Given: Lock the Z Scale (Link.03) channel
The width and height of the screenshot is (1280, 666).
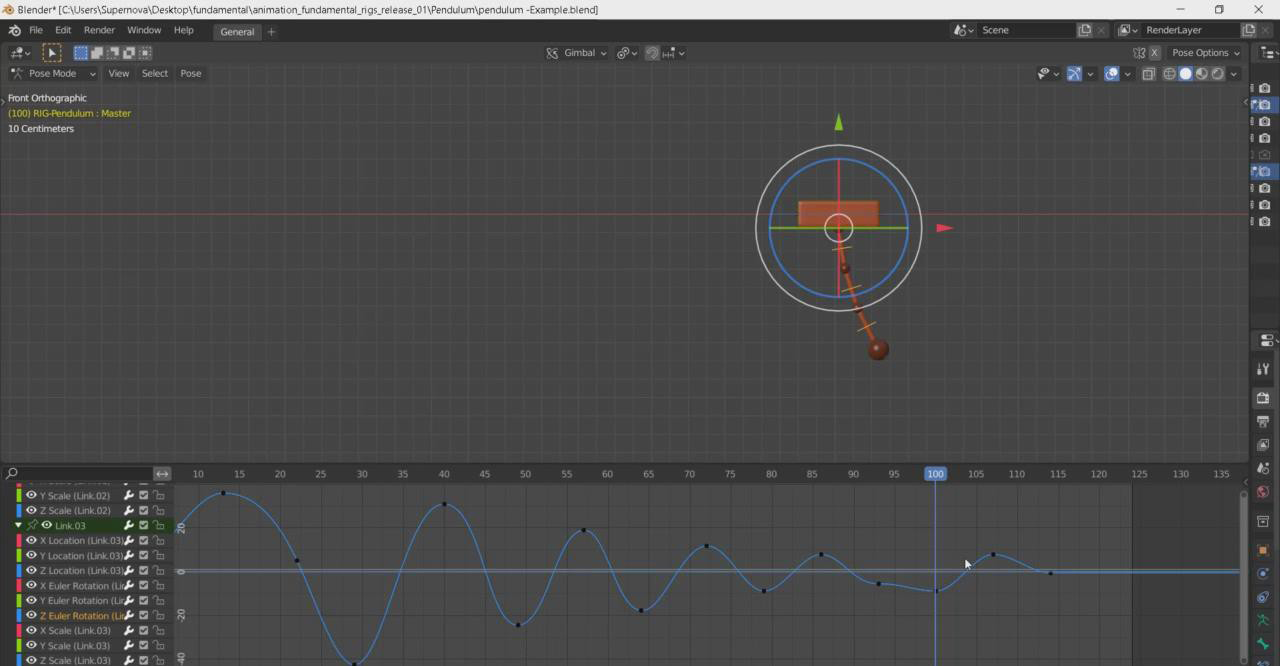Looking at the screenshot, I should click(x=159, y=660).
